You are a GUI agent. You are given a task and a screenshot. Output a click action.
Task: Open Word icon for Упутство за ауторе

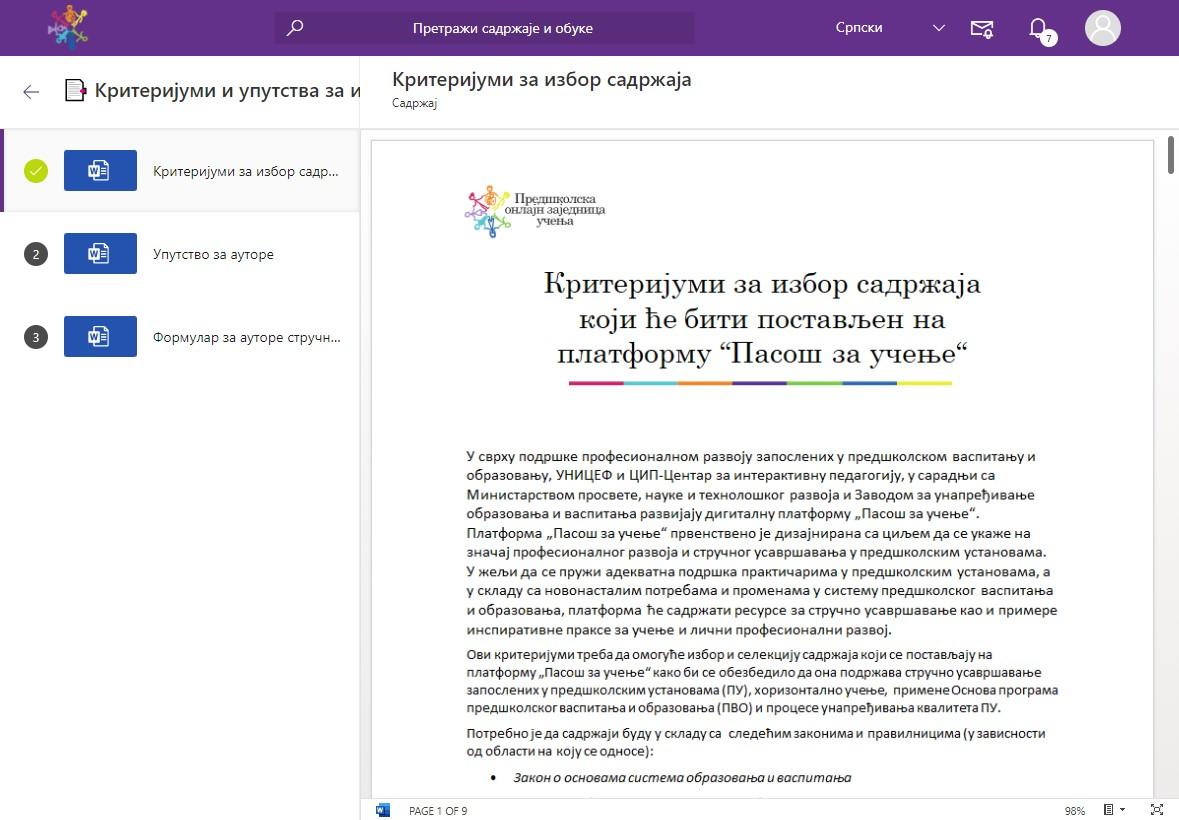tap(100, 253)
